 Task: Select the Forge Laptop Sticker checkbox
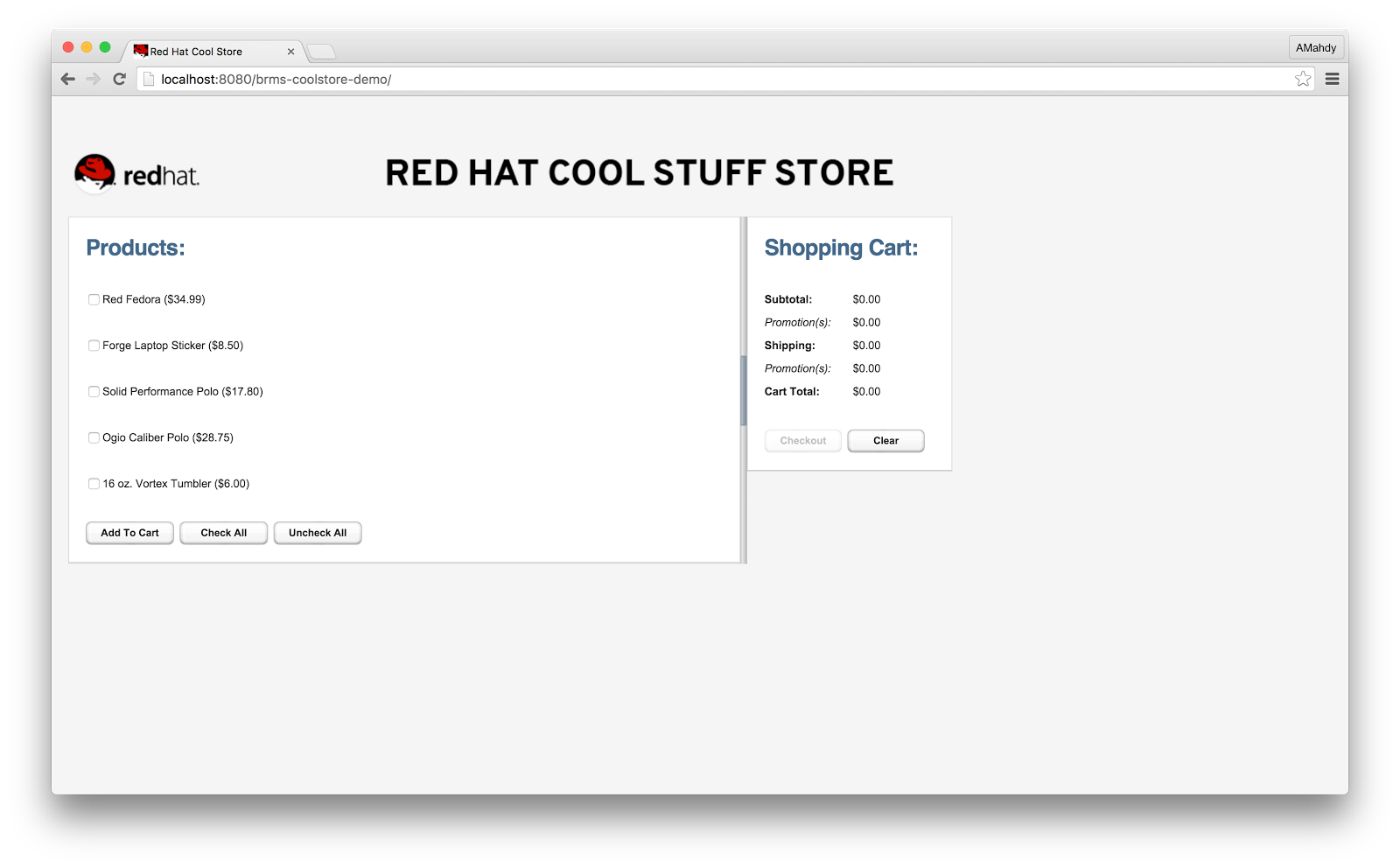point(94,346)
